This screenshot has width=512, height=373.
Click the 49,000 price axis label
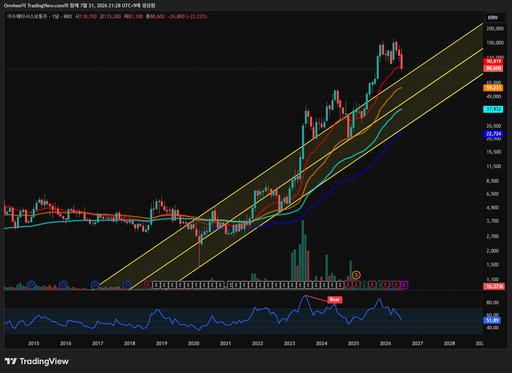[494, 97]
